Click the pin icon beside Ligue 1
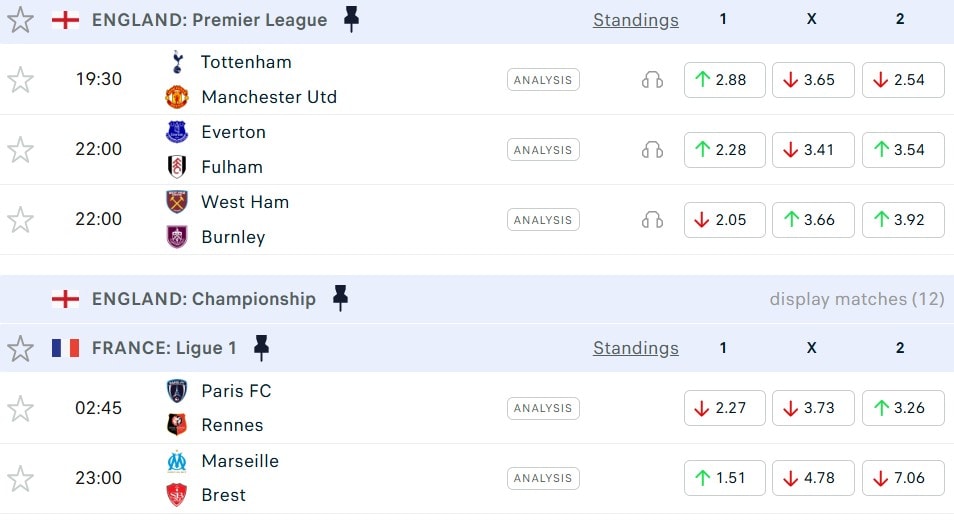 [261, 348]
